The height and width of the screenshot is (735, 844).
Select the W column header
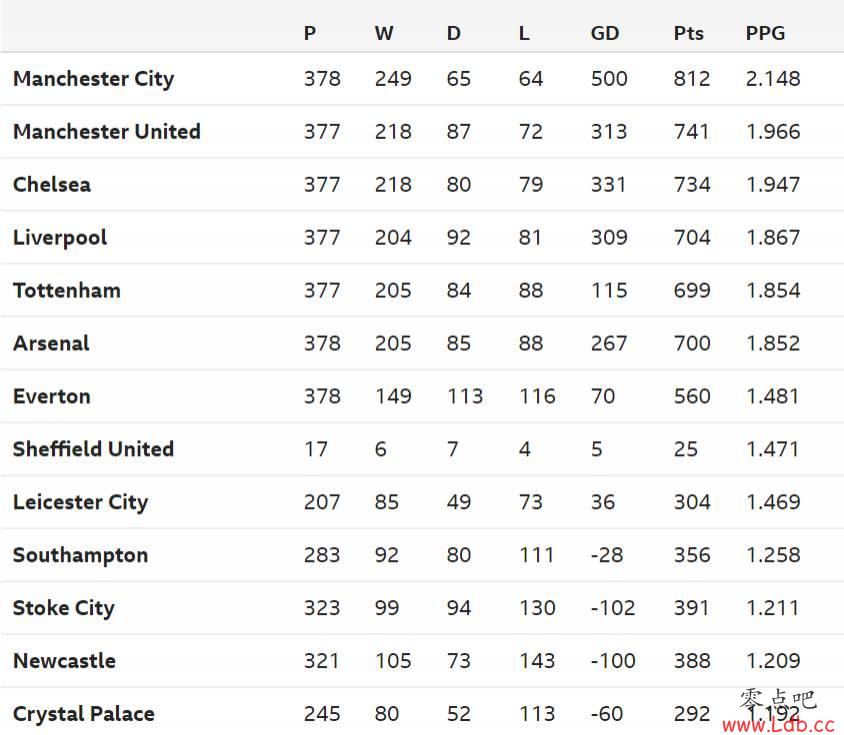tap(384, 33)
